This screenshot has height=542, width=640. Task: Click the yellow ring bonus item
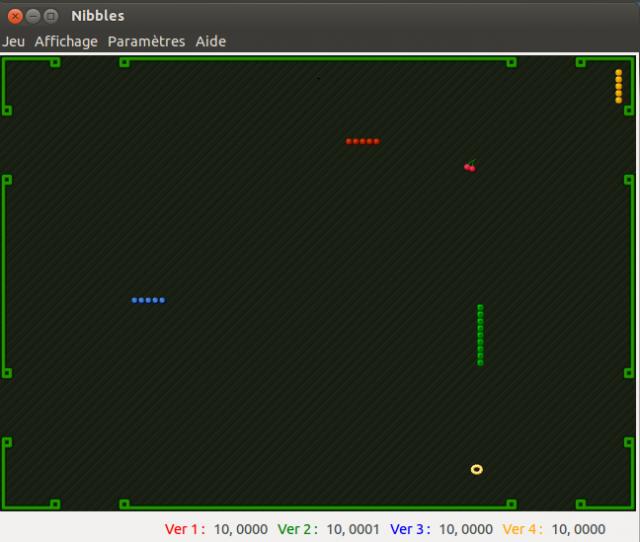click(x=477, y=469)
